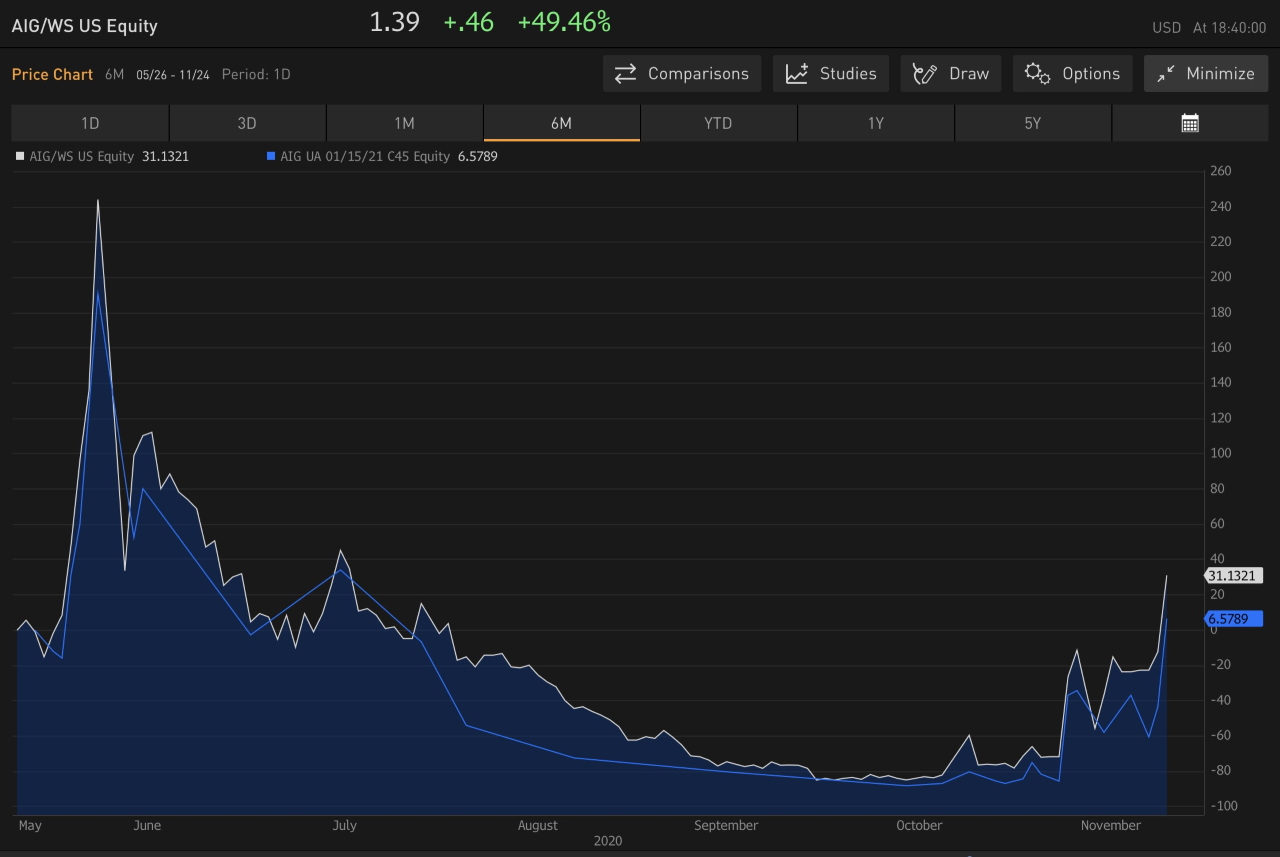Select the 1Y range tab
The width and height of the screenshot is (1280, 857).
pyautogui.click(x=875, y=123)
